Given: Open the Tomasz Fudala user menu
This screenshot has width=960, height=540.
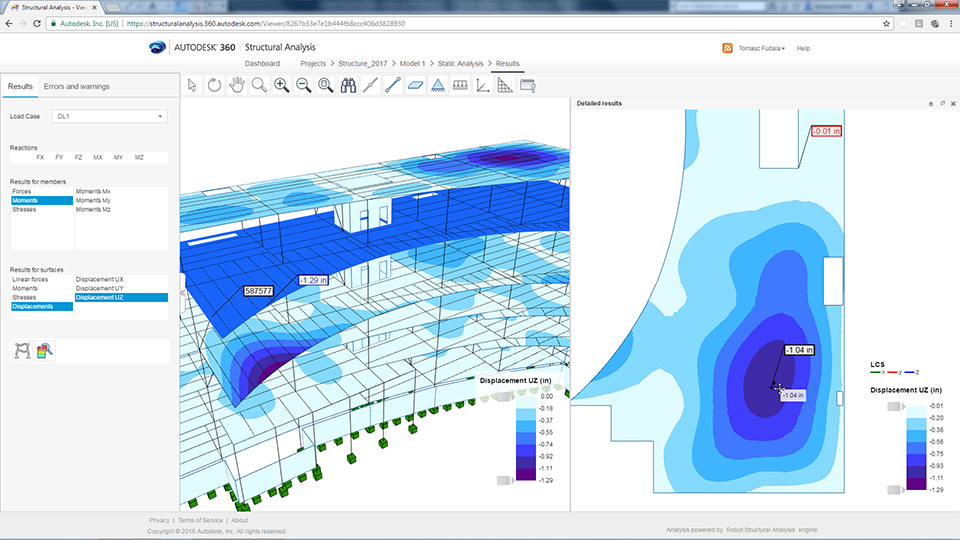Looking at the screenshot, I should coord(761,48).
